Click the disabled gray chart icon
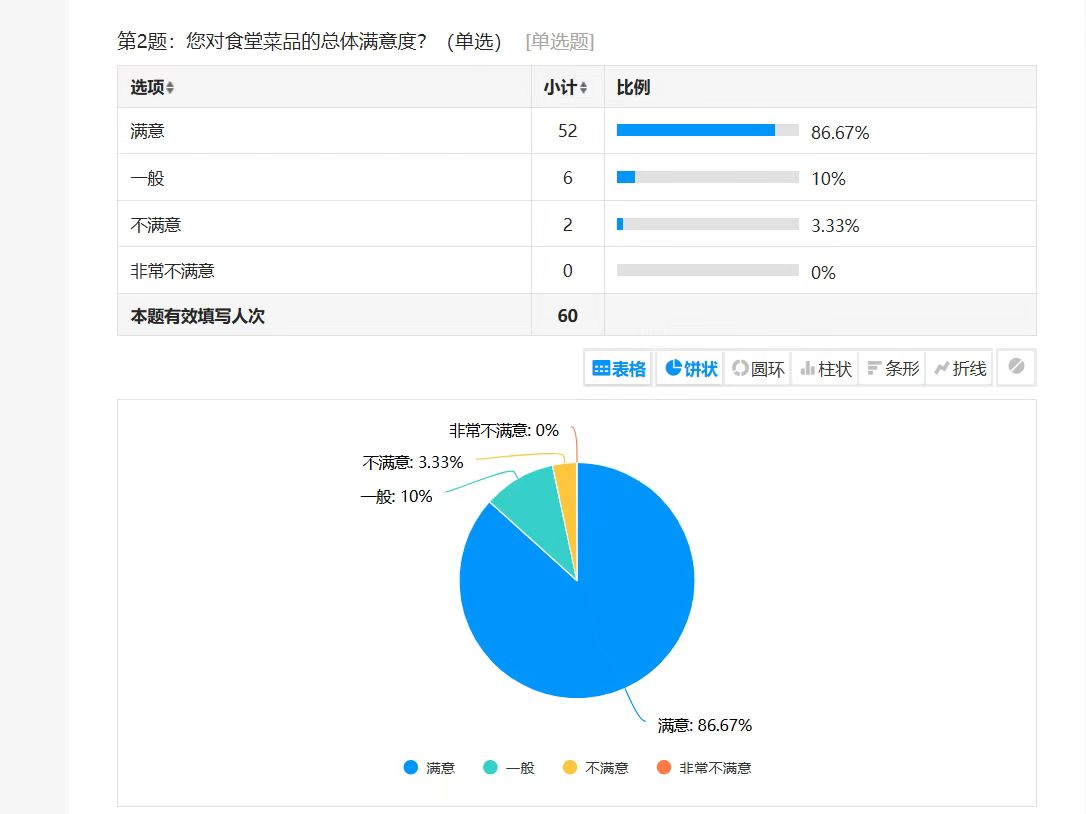Viewport: 1086px width, 814px height. point(1015,368)
